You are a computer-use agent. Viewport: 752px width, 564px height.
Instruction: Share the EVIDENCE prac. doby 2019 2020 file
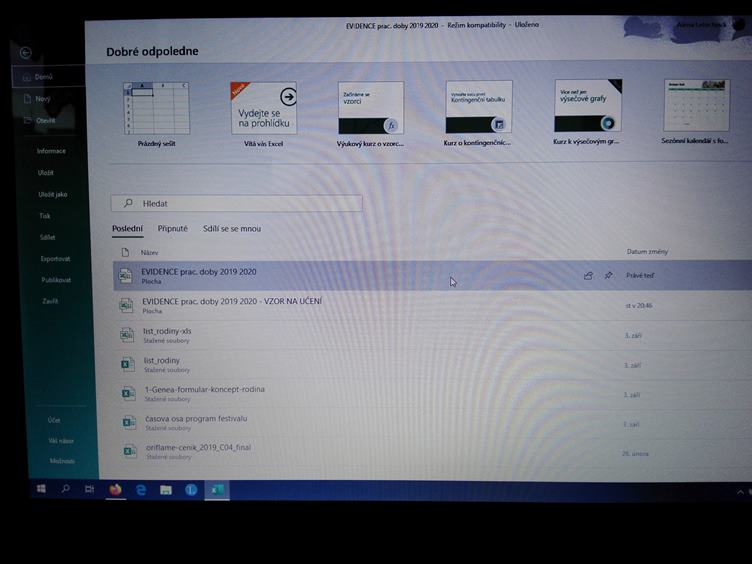(588, 275)
